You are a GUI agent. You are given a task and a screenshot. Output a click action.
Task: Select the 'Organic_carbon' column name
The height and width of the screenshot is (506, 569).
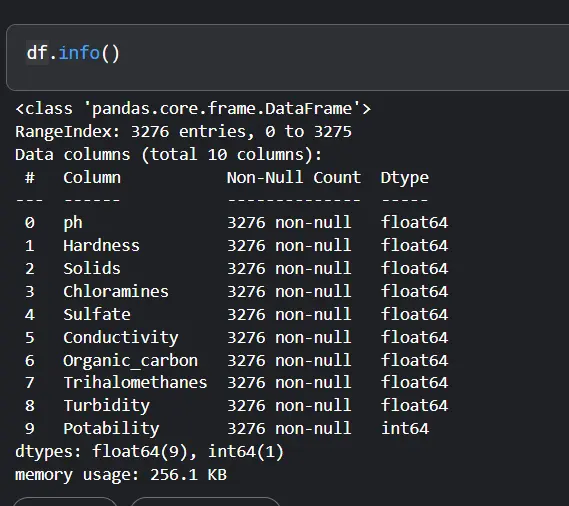point(131,361)
